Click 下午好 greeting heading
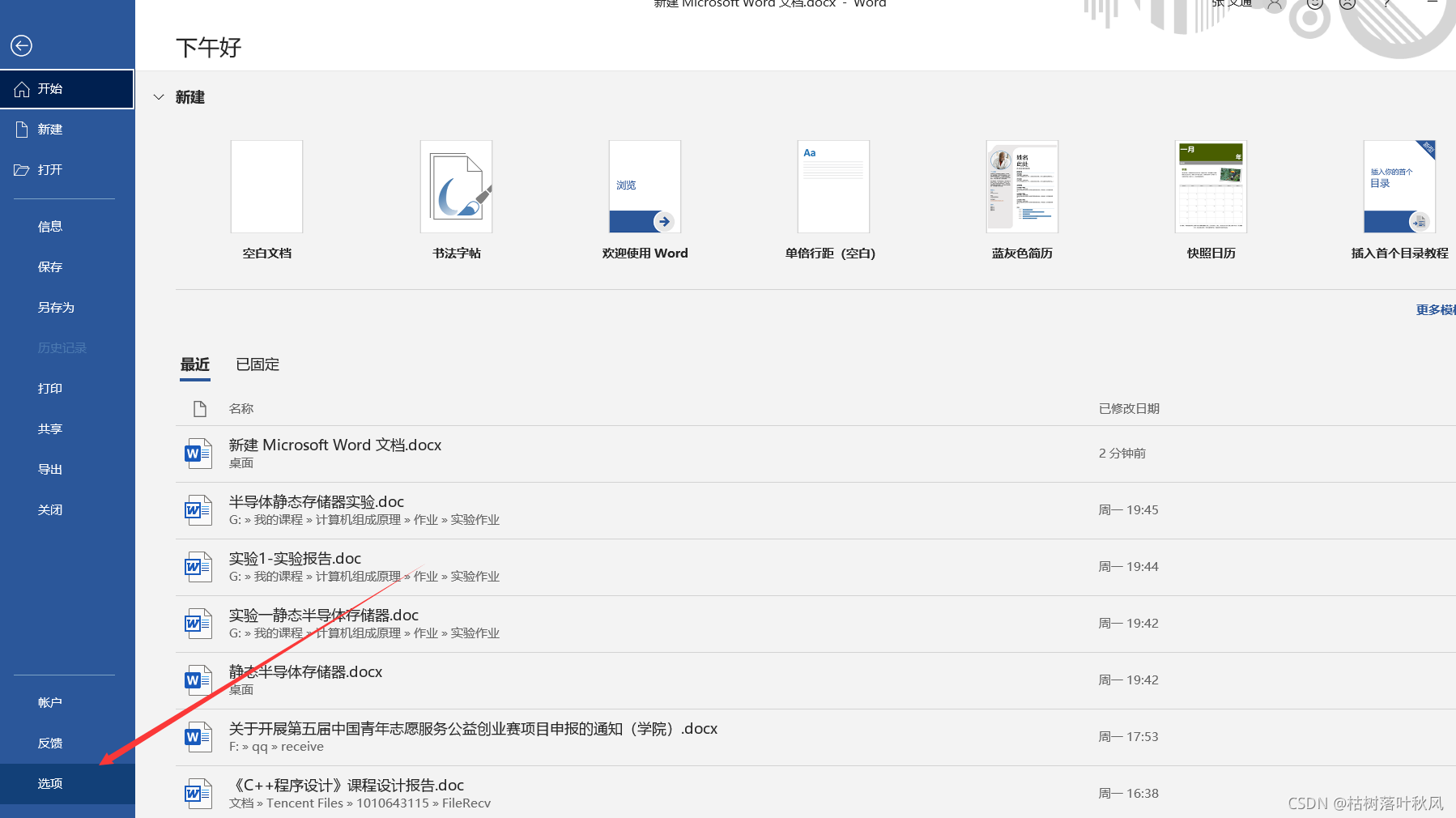1456x818 pixels. [x=209, y=48]
